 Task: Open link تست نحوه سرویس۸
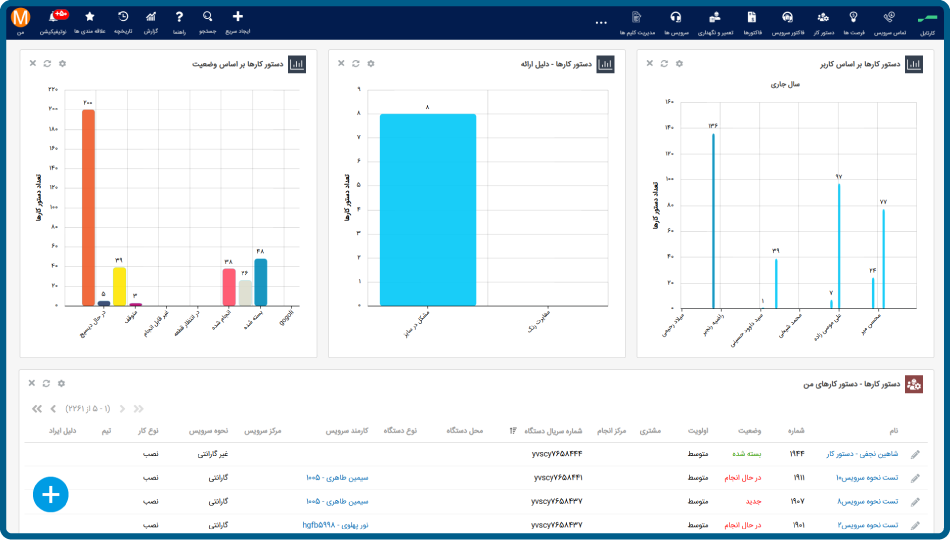tap(869, 501)
